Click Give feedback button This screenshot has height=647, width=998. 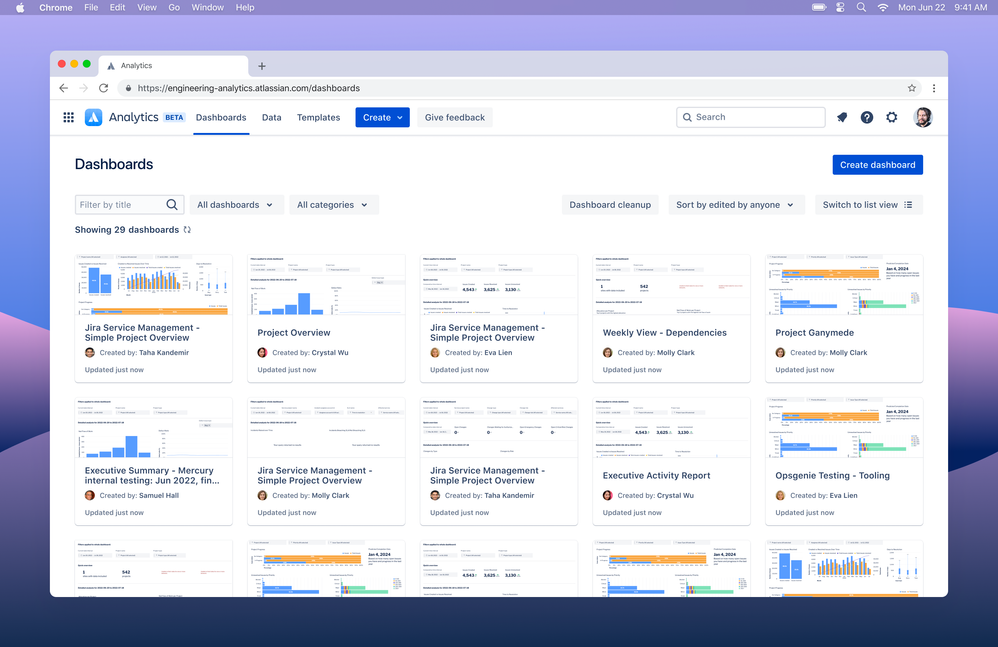pyautogui.click(x=454, y=117)
